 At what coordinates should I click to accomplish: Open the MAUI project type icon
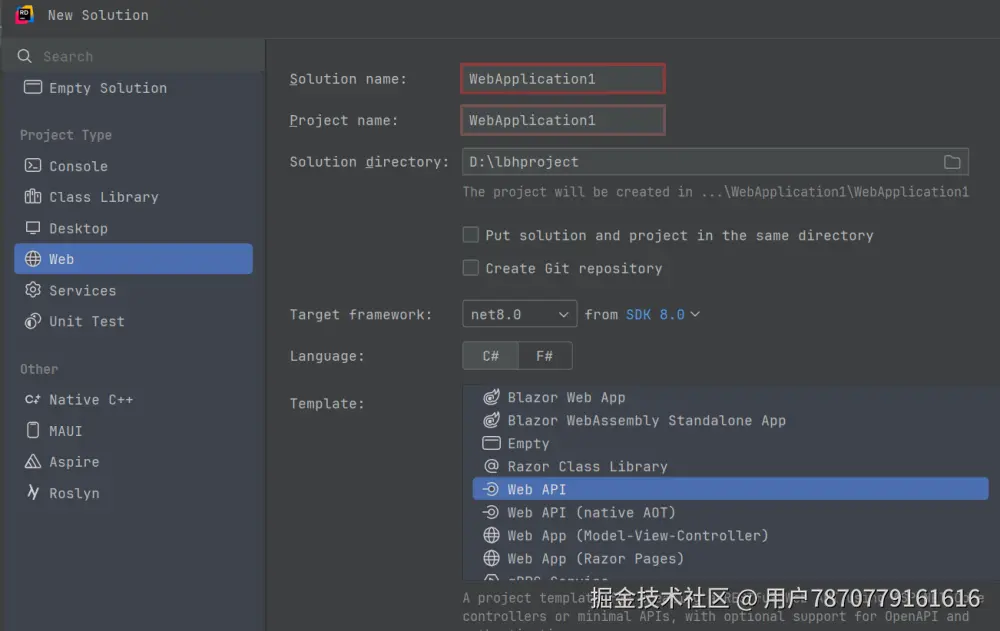32,430
